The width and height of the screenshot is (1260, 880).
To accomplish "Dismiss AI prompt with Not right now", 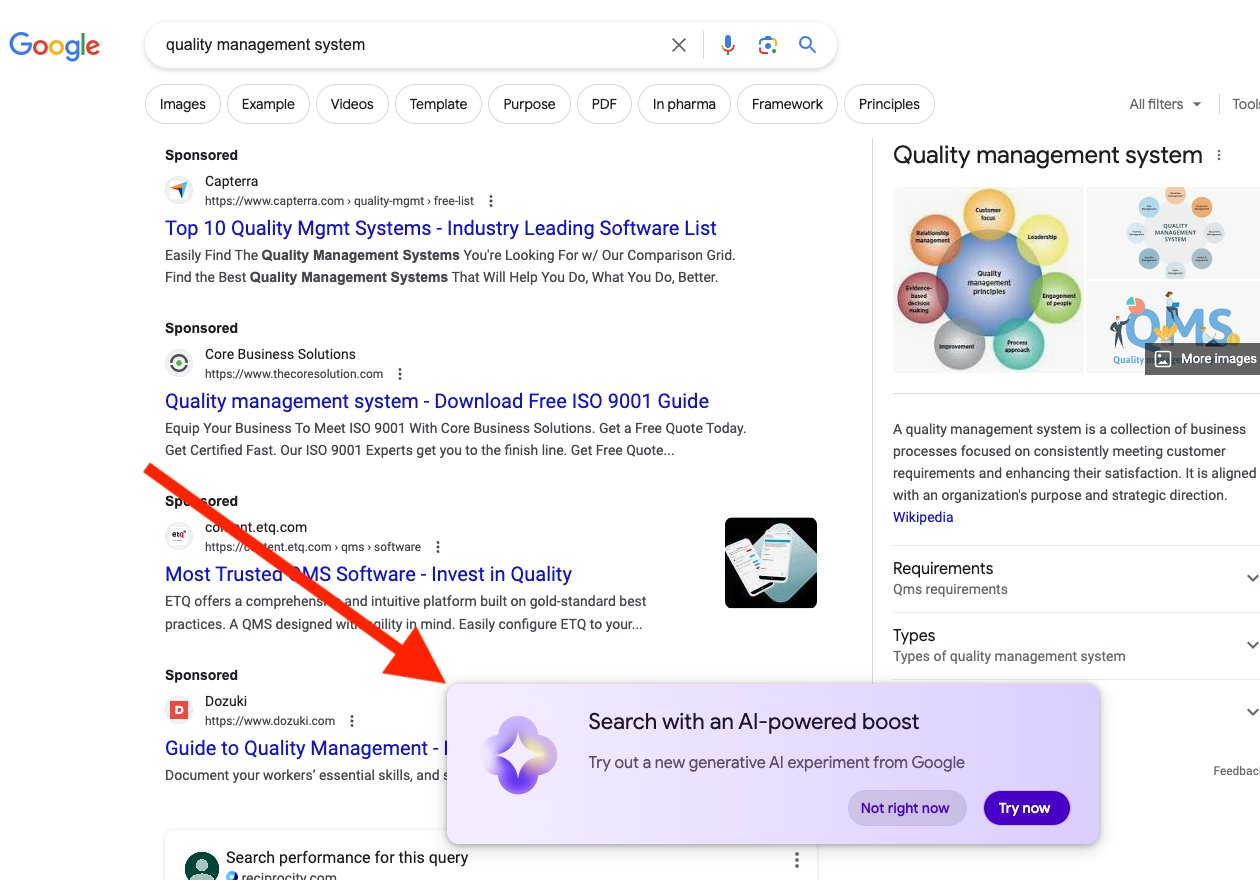I will coord(906,808).
